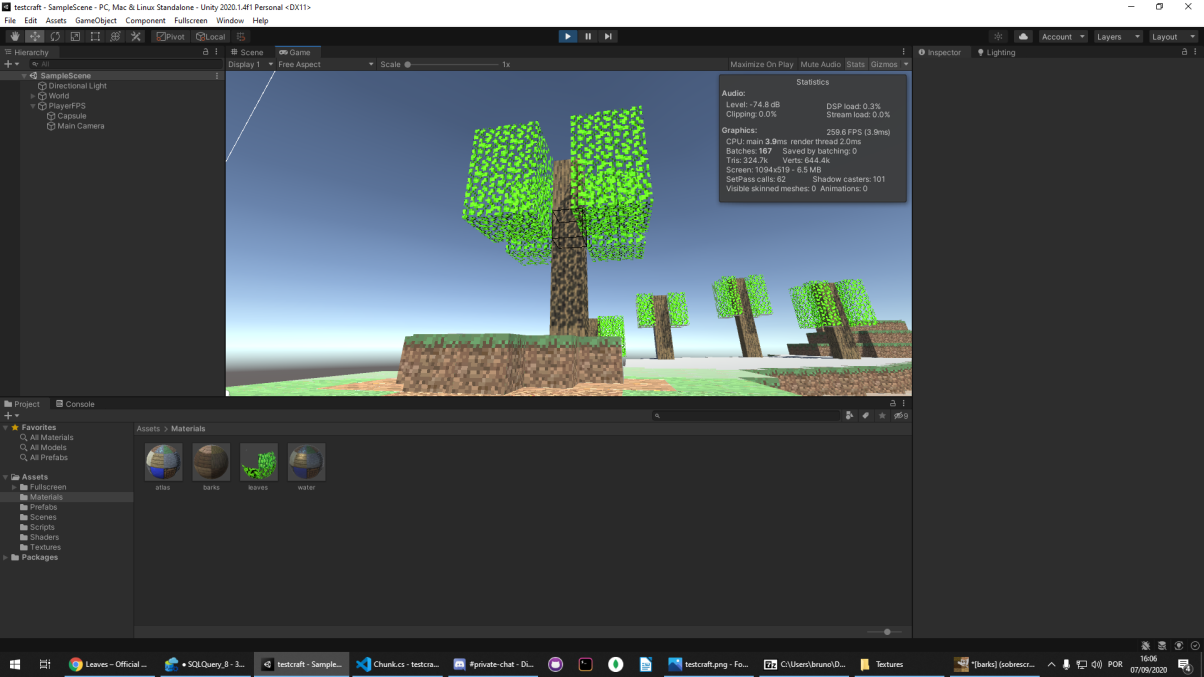Switch to the Console tab
1204x677 pixels.
point(75,404)
